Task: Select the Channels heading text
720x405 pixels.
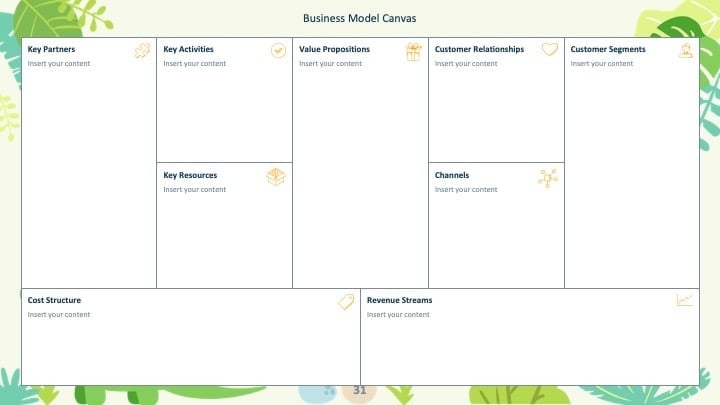Action: tap(452, 175)
